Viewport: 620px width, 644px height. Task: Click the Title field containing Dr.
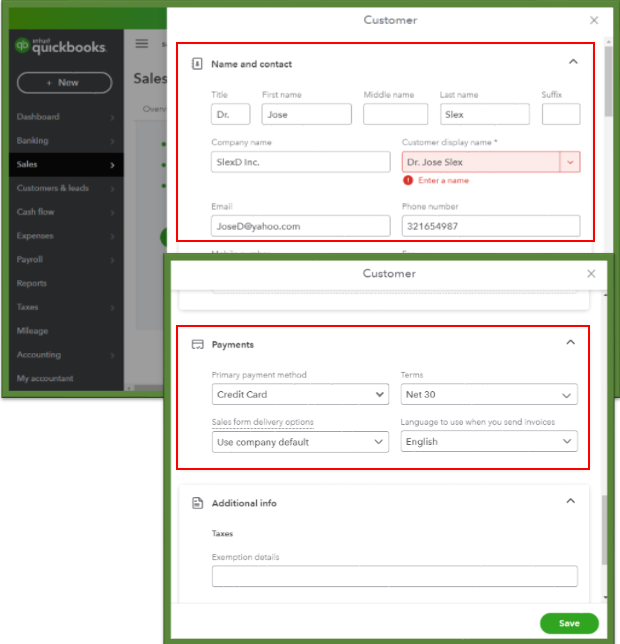230,114
